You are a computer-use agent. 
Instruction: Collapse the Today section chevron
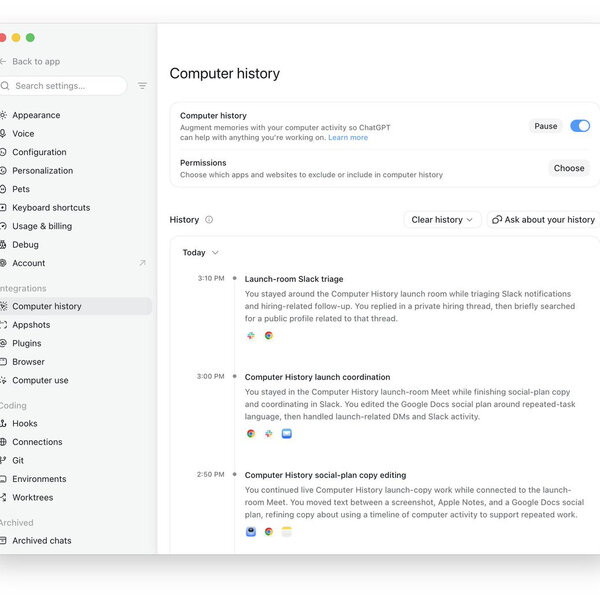pos(215,253)
